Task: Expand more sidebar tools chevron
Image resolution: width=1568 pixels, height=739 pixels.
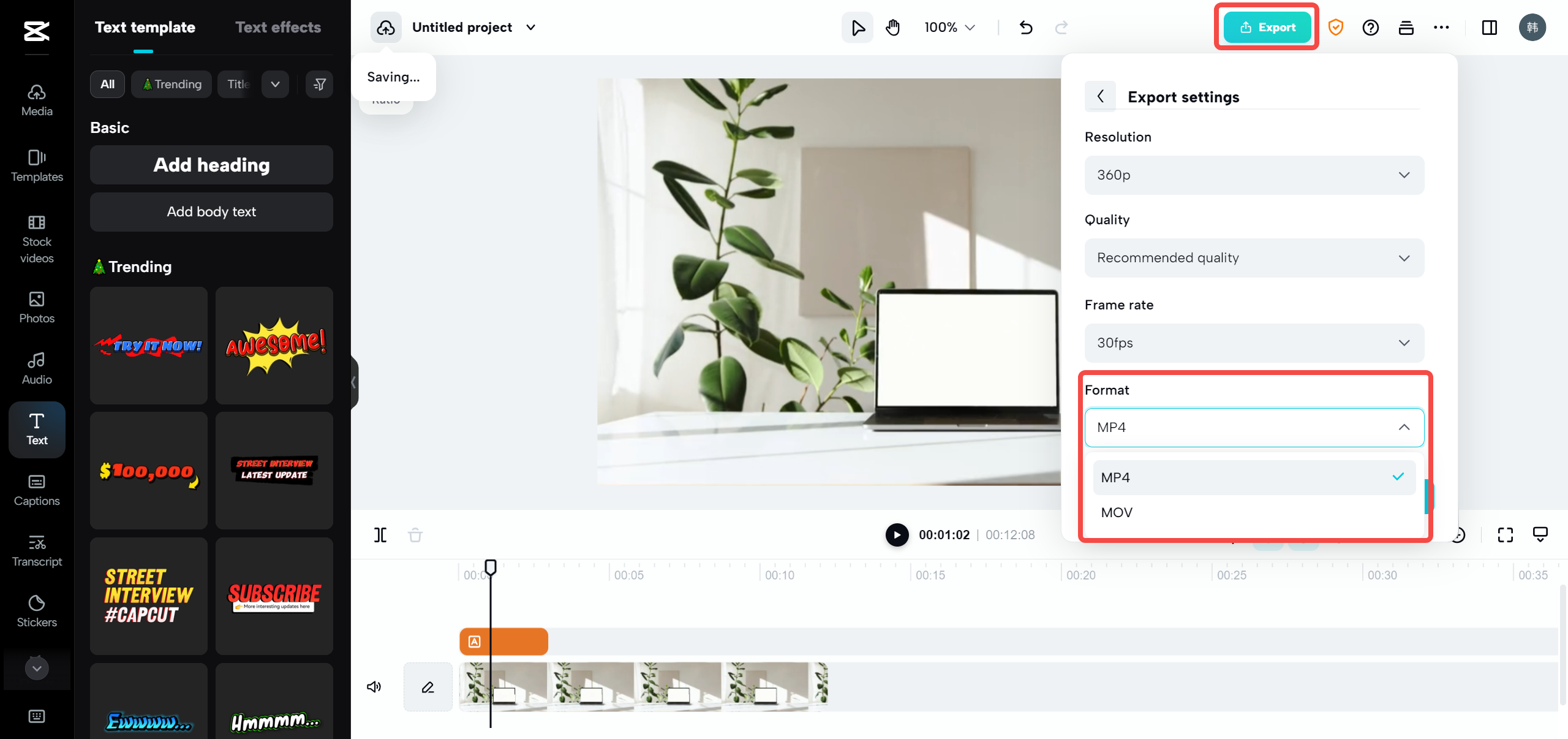Action: pyautogui.click(x=37, y=668)
